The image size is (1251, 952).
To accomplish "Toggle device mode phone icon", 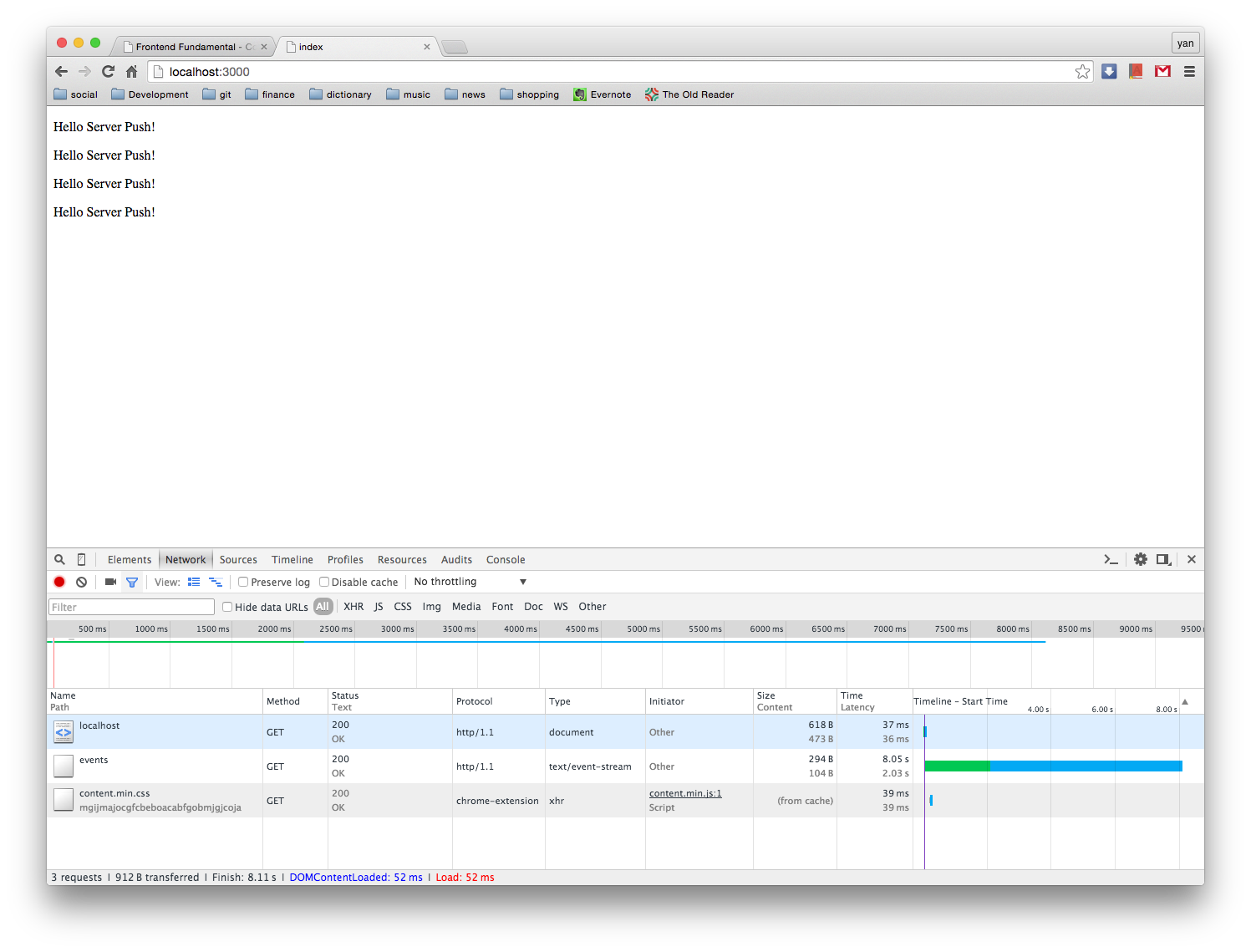I will pyautogui.click(x=81, y=559).
